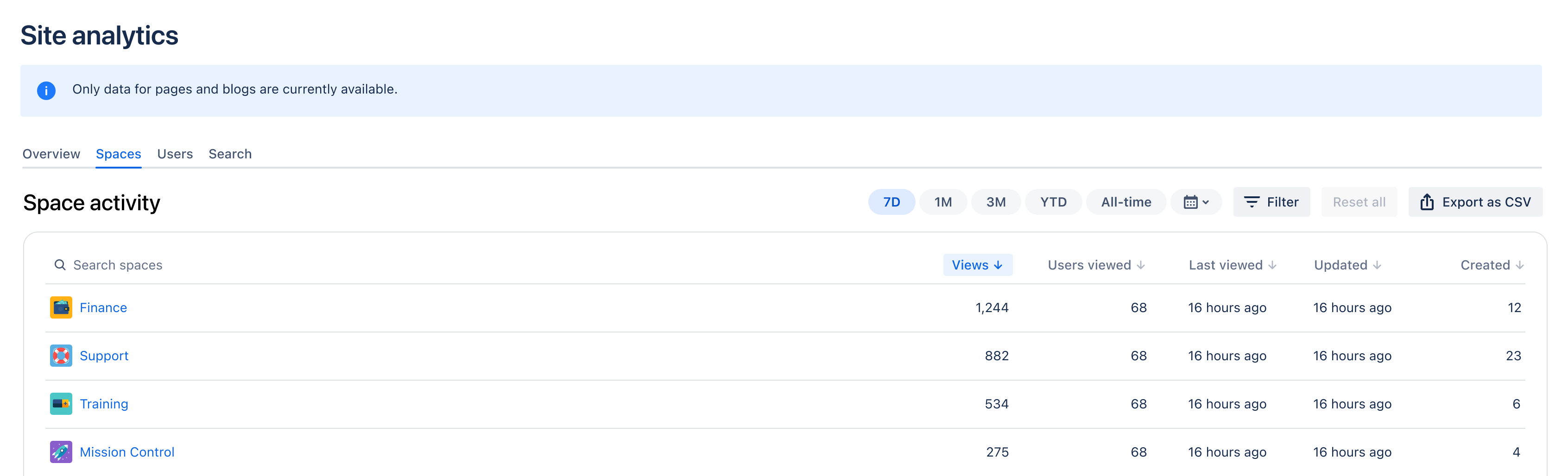Open the Finance space link
Image resolution: width=1568 pixels, height=476 pixels.
(103, 307)
